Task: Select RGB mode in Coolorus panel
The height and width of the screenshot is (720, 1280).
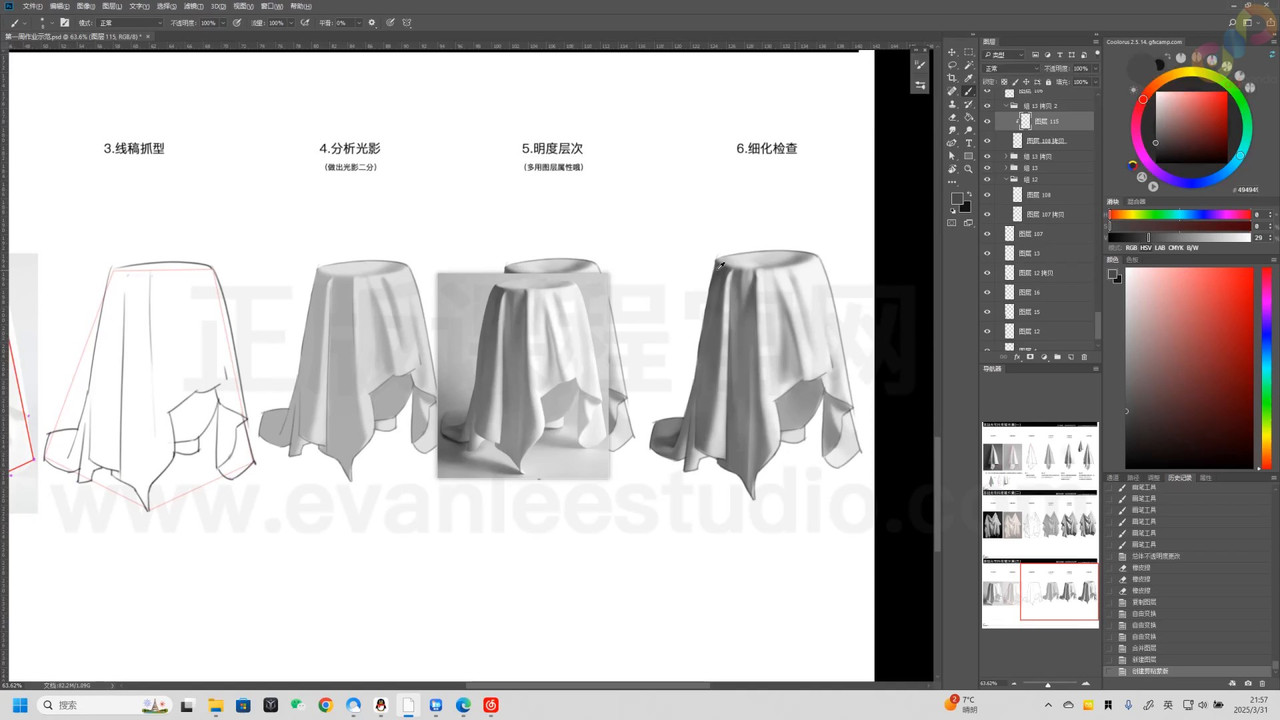Action: tap(1131, 247)
